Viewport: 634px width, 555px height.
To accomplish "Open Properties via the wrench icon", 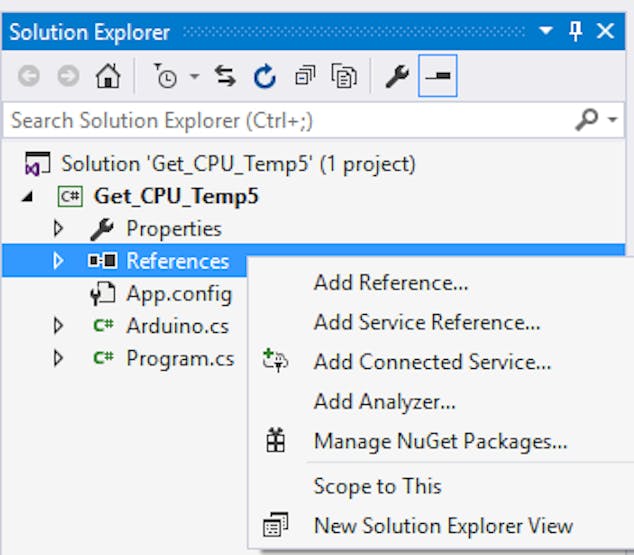I will point(397,77).
